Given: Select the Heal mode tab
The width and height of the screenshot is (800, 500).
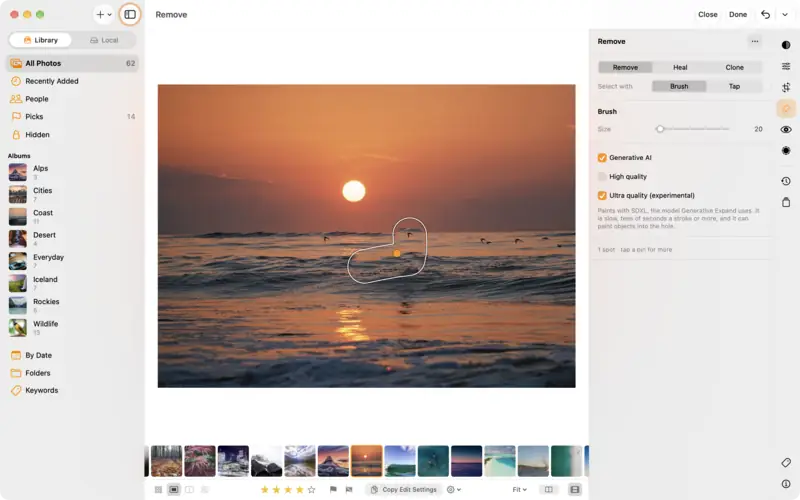Looking at the screenshot, I should pyautogui.click(x=680, y=67).
